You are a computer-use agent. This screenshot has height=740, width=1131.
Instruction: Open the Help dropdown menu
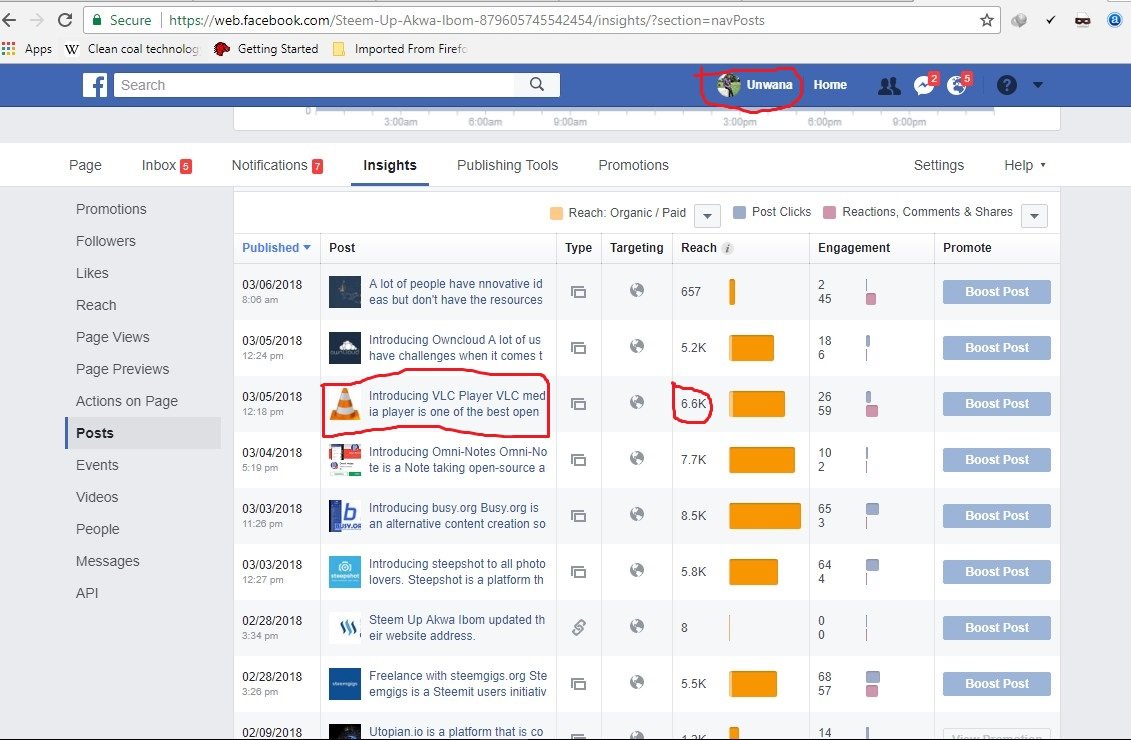pyautogui.click(x=1024, y=165)
